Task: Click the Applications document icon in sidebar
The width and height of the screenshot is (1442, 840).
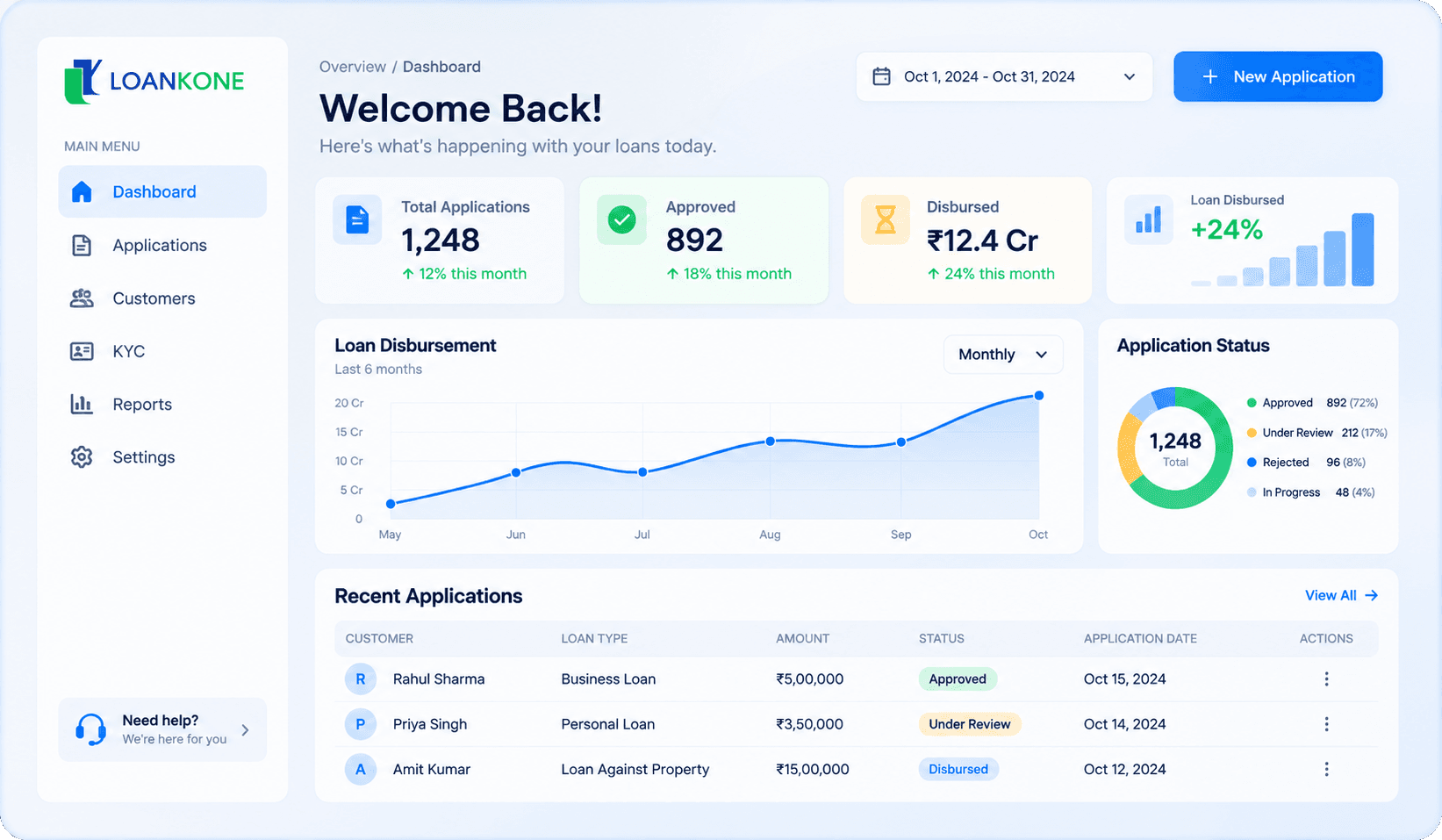Action: (82, 245)
